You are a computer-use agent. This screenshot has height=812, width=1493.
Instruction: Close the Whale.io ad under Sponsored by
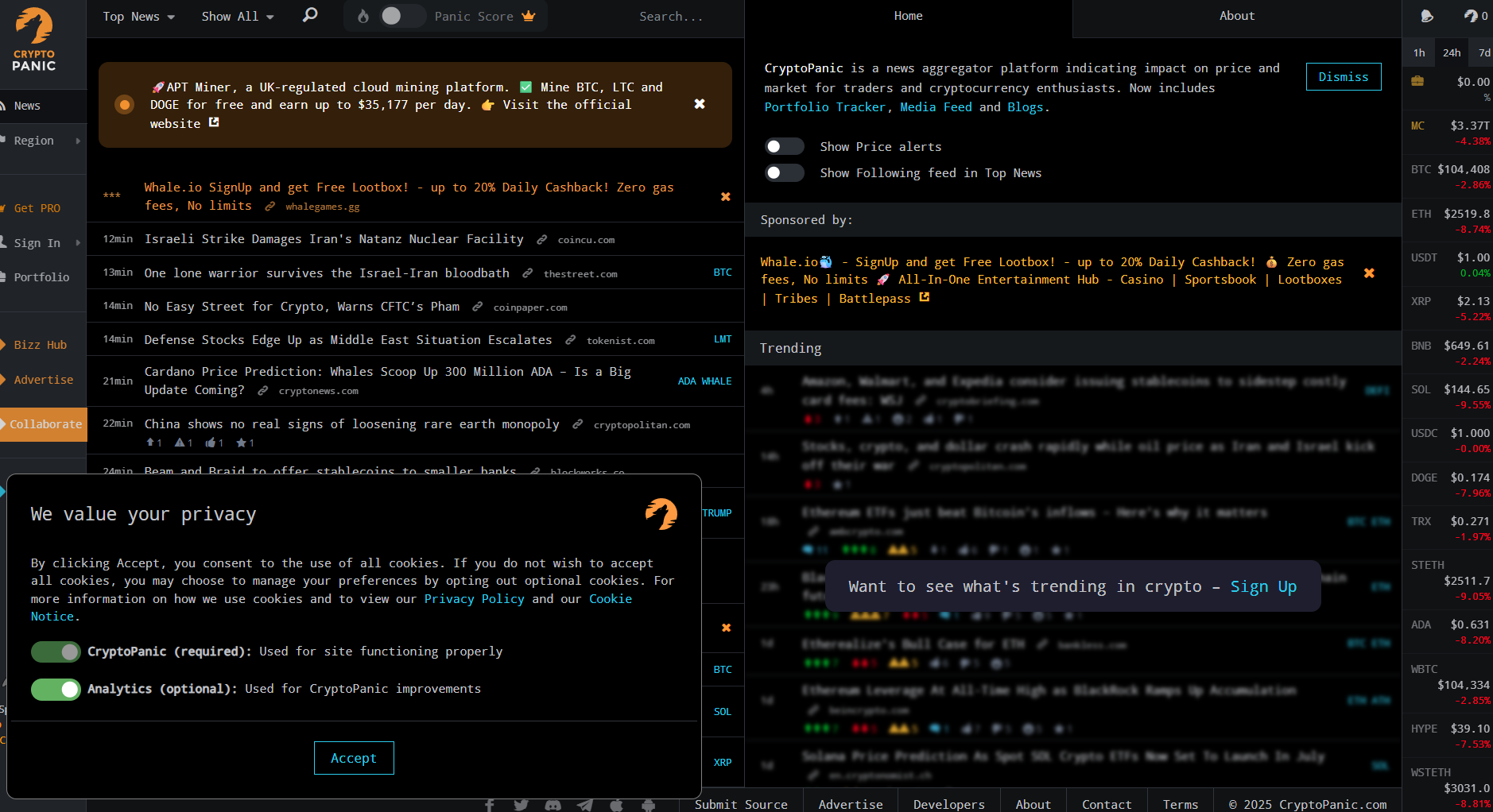(x=1369, y=273)
